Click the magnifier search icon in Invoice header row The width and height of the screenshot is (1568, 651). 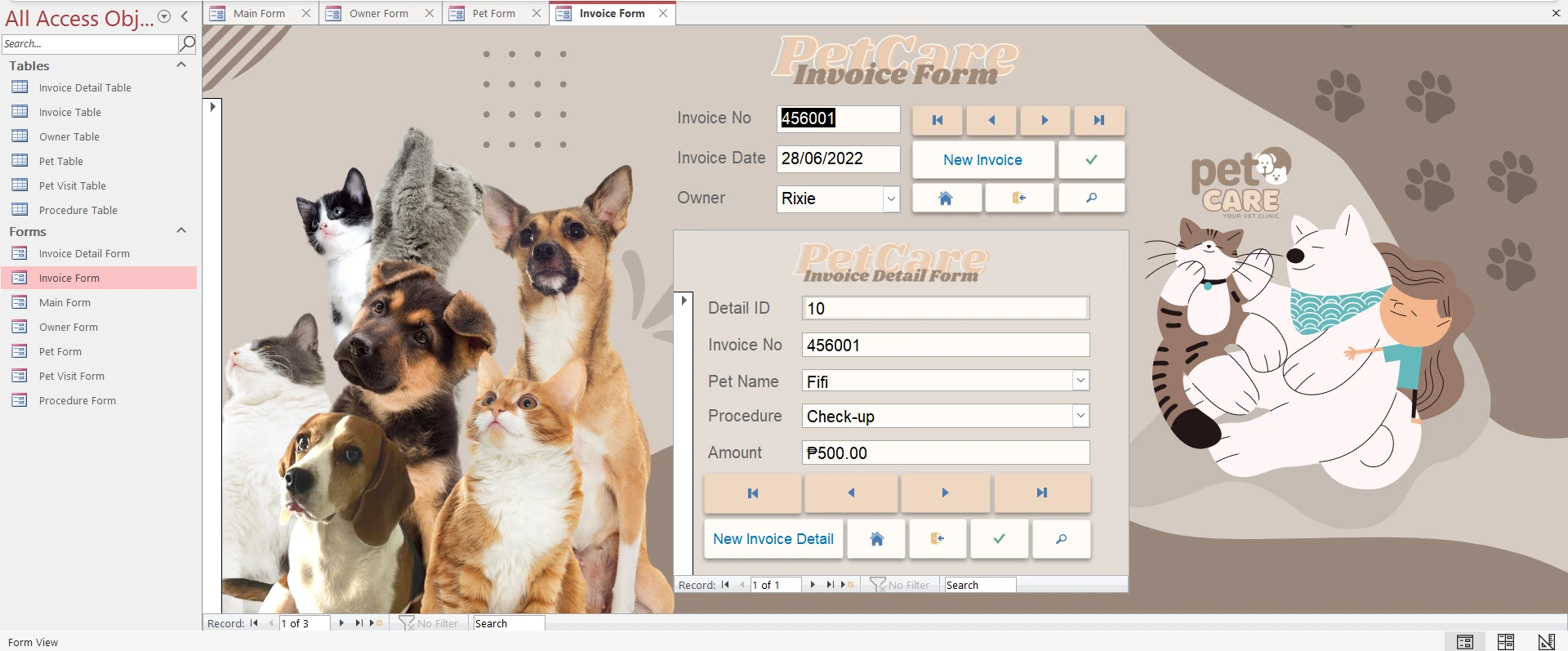click(1091, 198)
